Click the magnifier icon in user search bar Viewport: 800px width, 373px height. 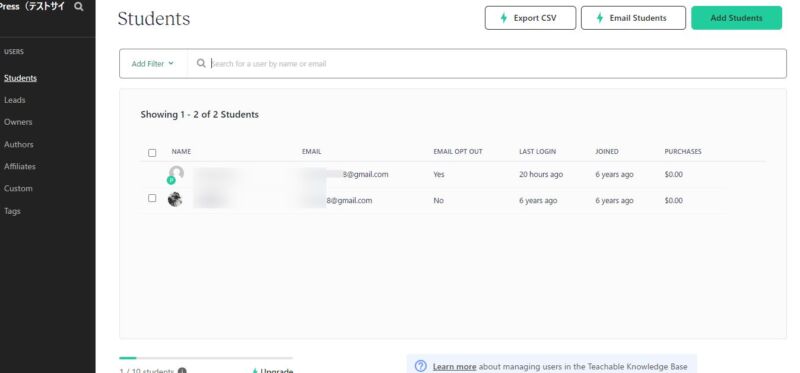201,63
